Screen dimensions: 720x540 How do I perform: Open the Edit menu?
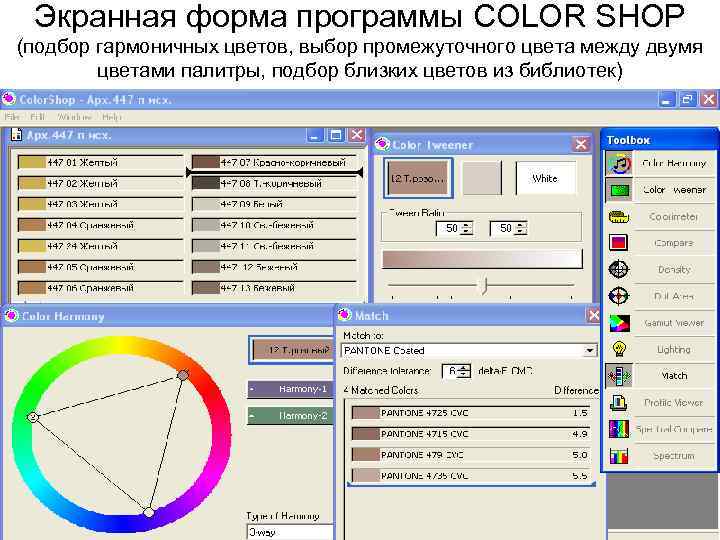click(x=37, y=117)
